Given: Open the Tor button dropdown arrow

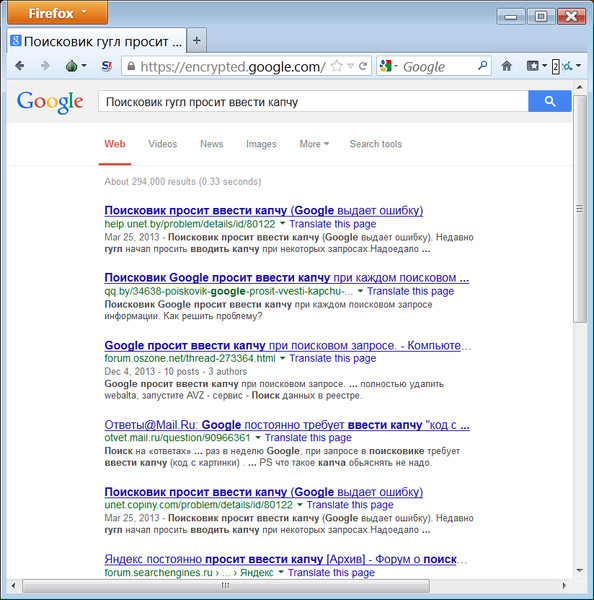Looking at the screenshot, I should click(x=84, y=66).
